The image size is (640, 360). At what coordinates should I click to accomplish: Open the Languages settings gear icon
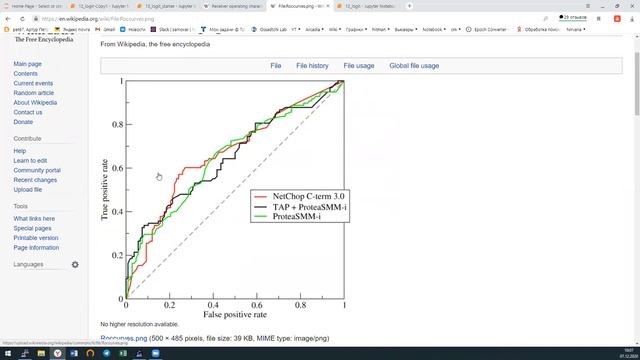coord(75,264)
